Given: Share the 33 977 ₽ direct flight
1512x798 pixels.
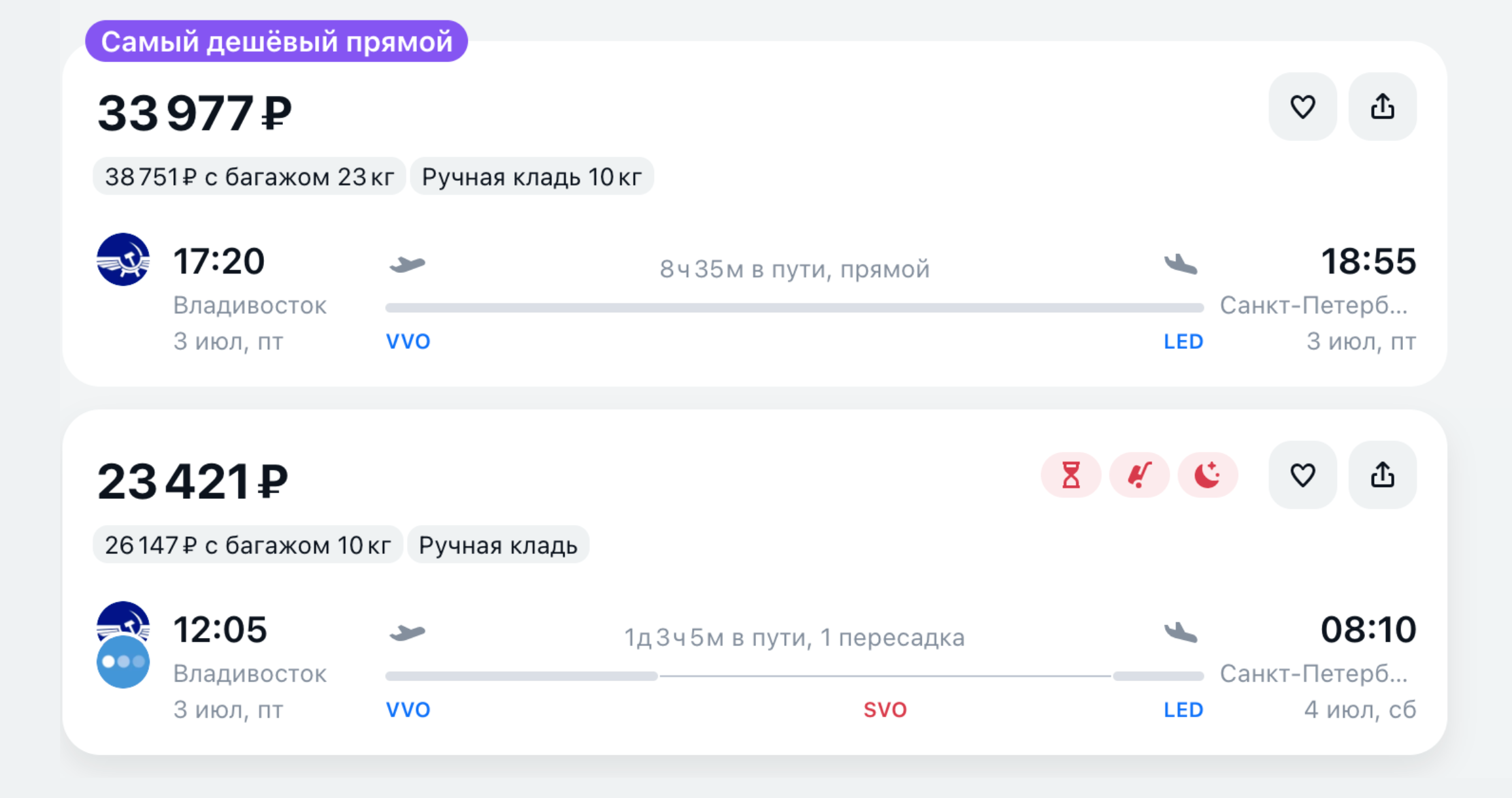Looking at the screenshot, I should pyautogui.click(x=1383, y=106).
